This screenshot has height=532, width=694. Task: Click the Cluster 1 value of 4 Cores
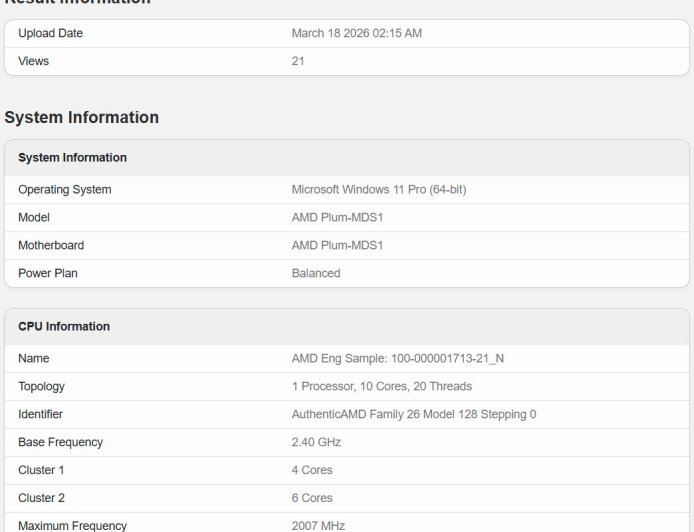click(x=312, y=470)
